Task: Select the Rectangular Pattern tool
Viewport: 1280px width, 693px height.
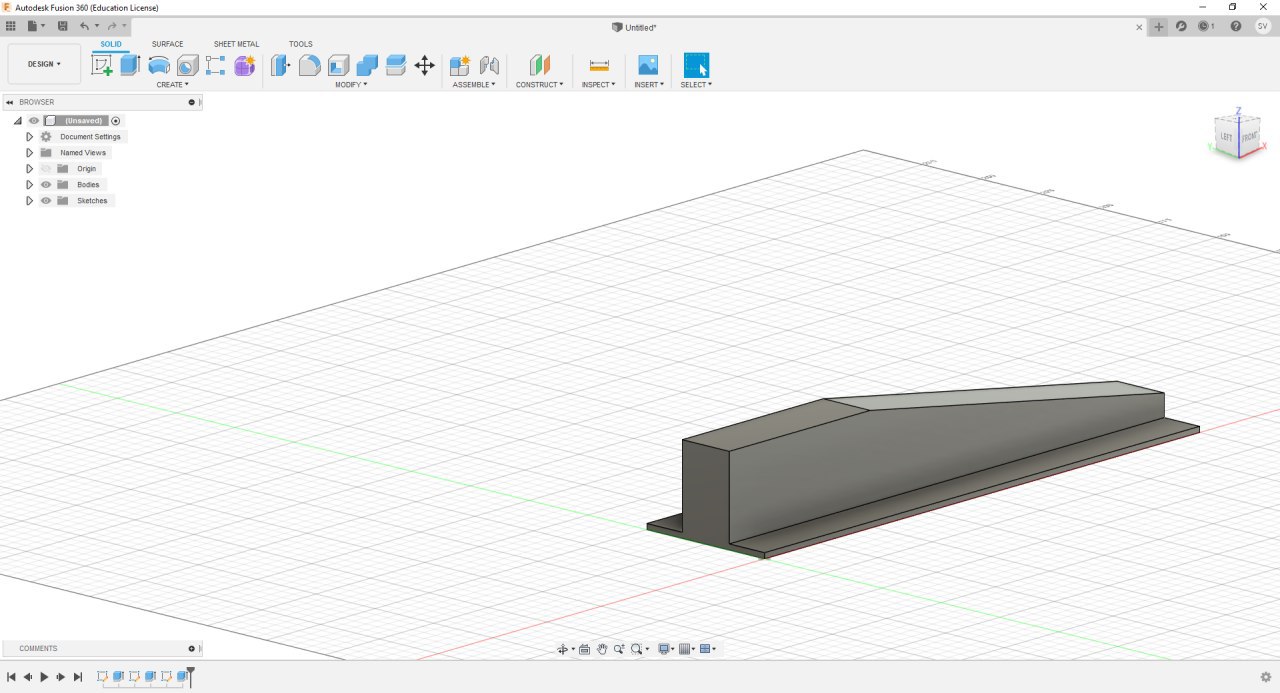Action: 215,66
